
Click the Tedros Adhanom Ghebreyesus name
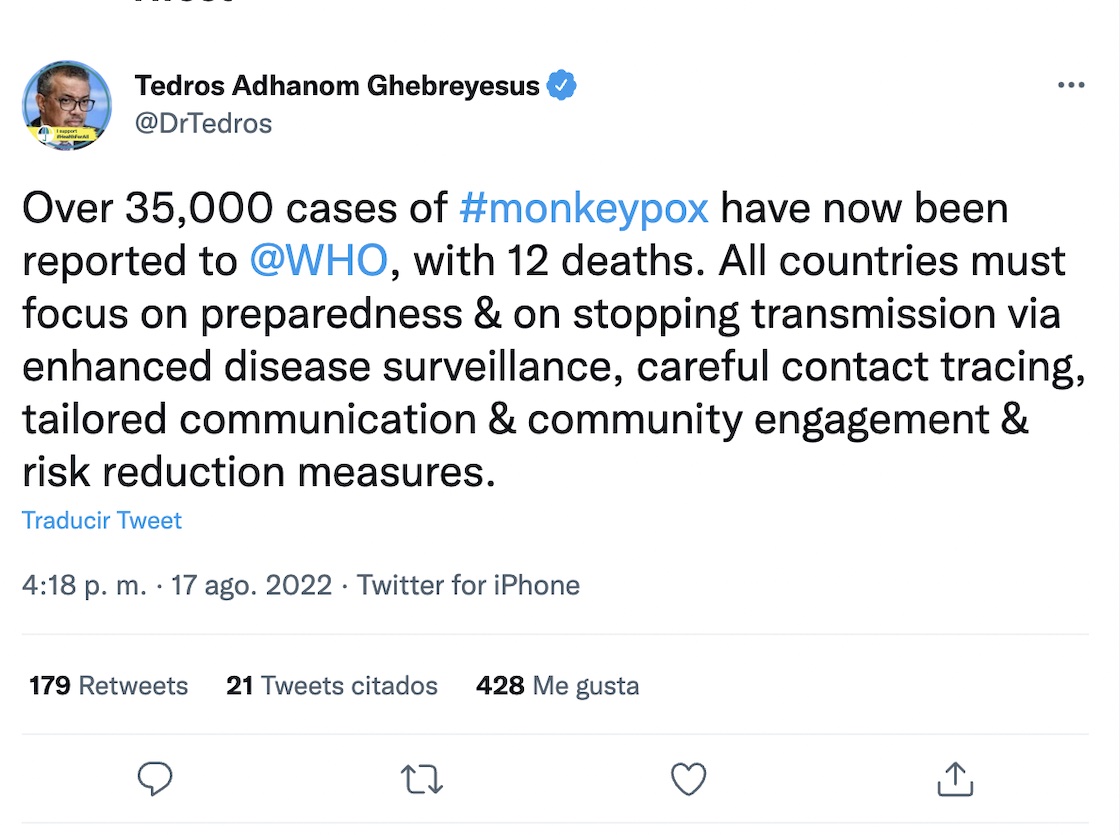point(337,87)
